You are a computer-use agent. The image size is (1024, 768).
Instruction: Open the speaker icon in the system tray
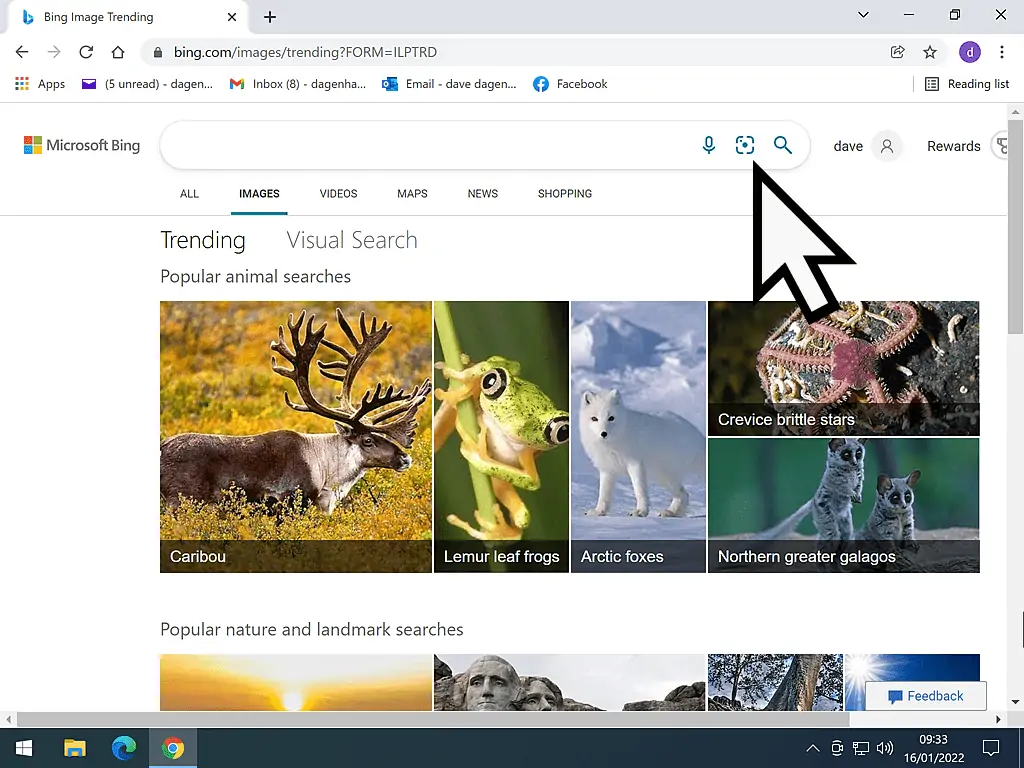885,748
